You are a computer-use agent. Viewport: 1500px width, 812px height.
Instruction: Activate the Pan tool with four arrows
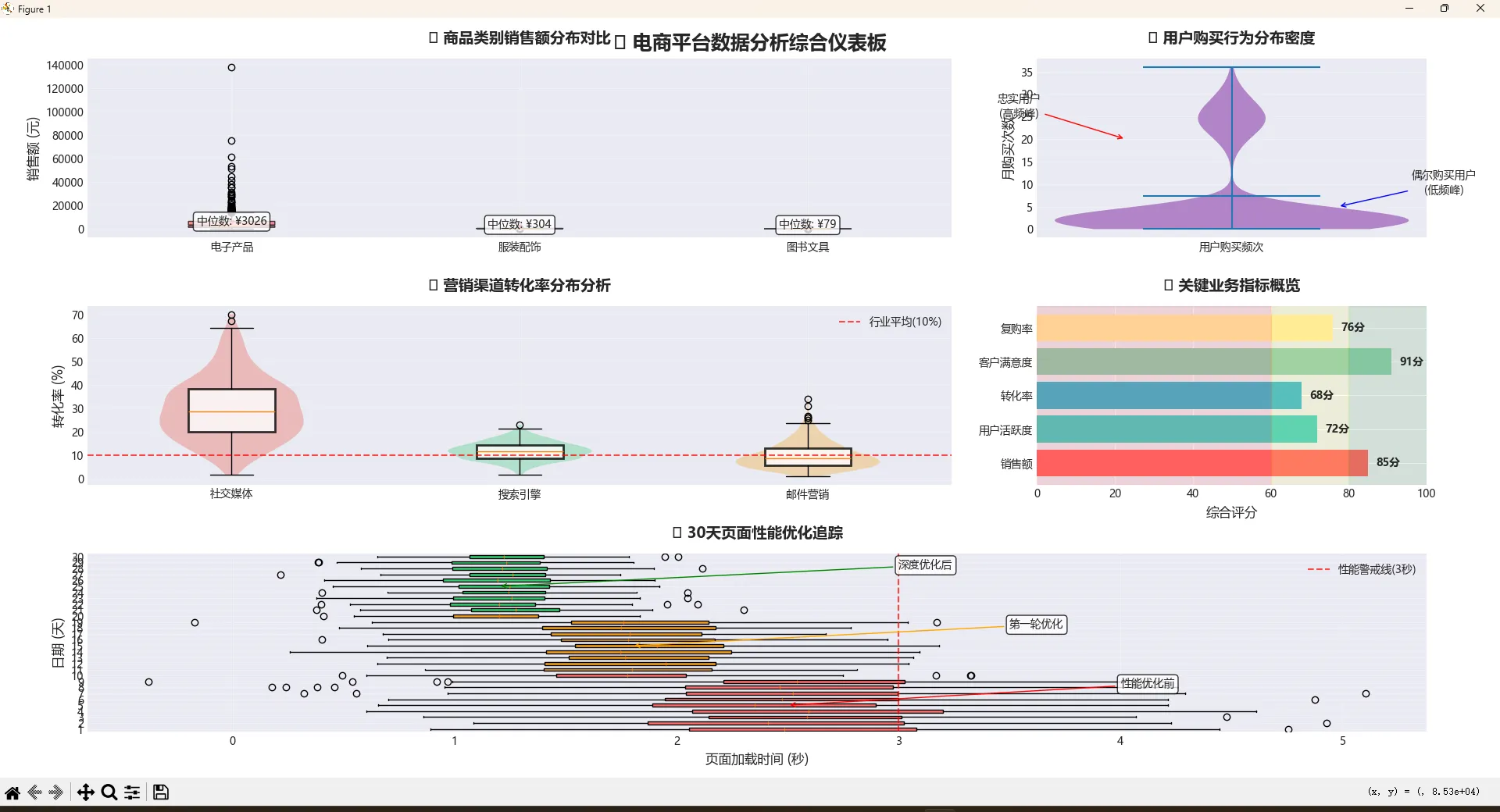[85, 792]
